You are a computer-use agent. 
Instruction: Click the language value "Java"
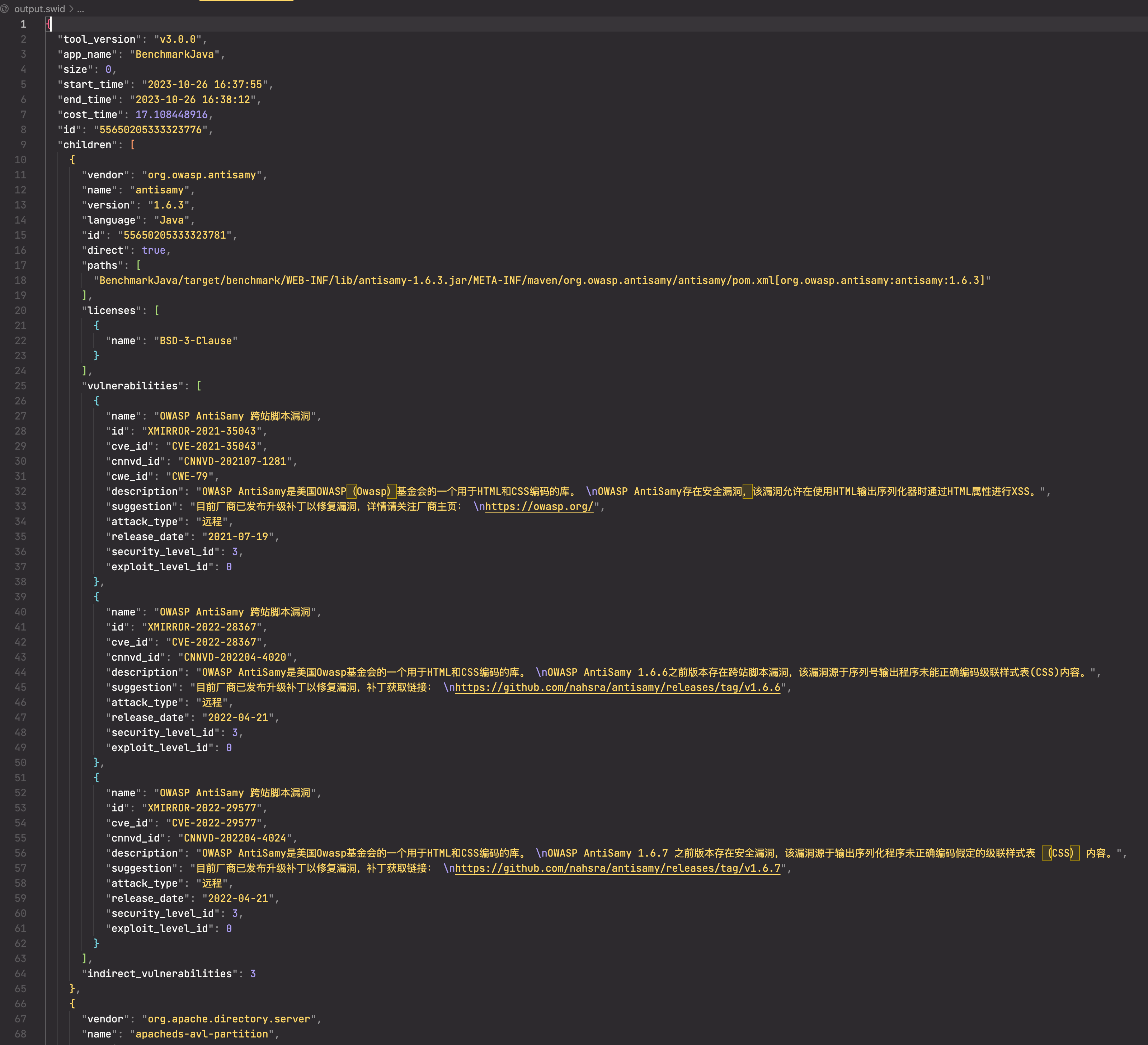tap(171, 220)
